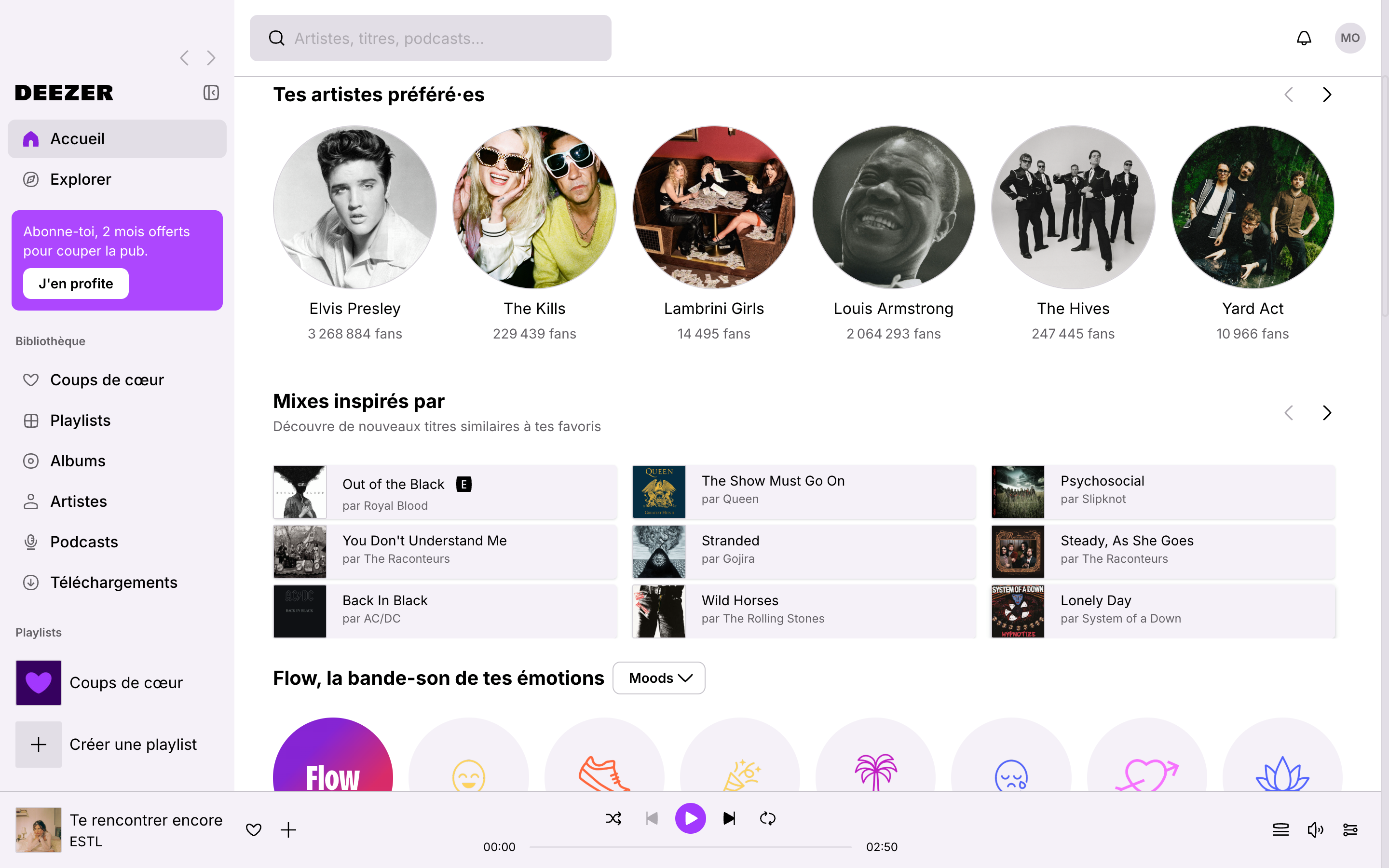Select the sneaker workout mood
The width and height of the screenshot is (1389, 868).
pos(604,755)
